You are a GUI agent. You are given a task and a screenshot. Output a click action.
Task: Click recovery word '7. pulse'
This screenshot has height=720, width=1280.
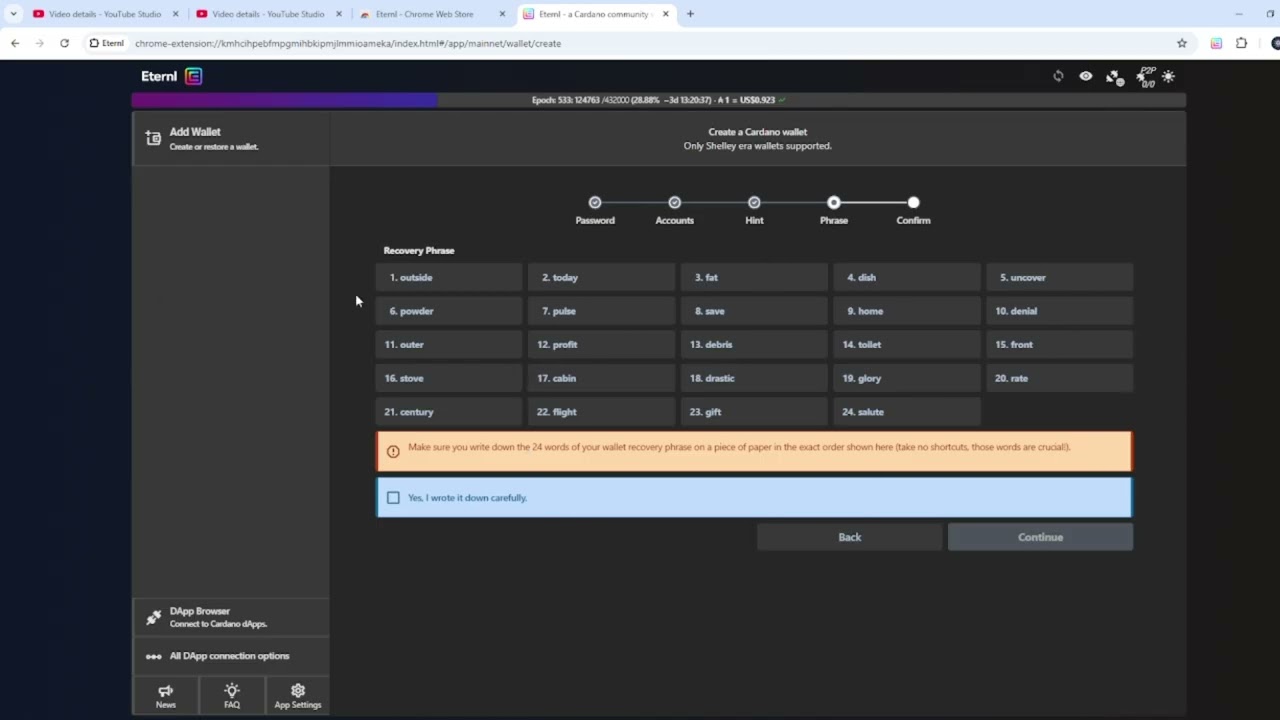(602, 311)
